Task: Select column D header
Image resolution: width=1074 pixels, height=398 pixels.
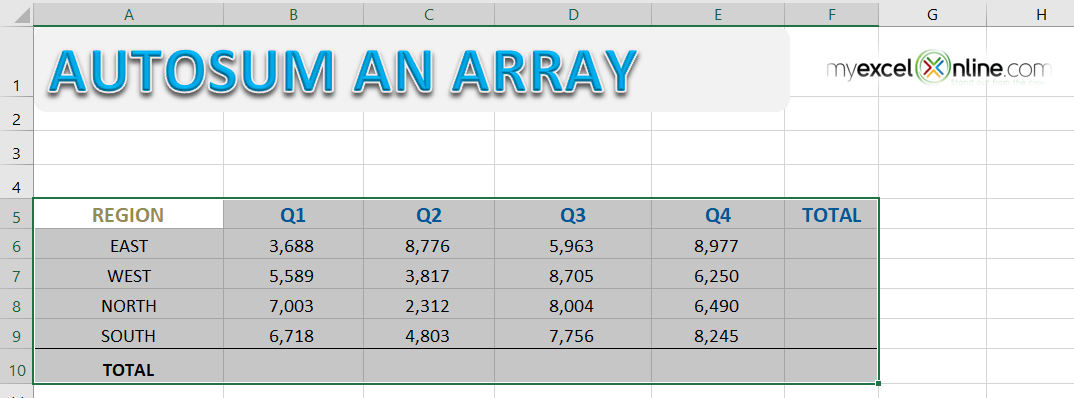Action: point(573,14)
